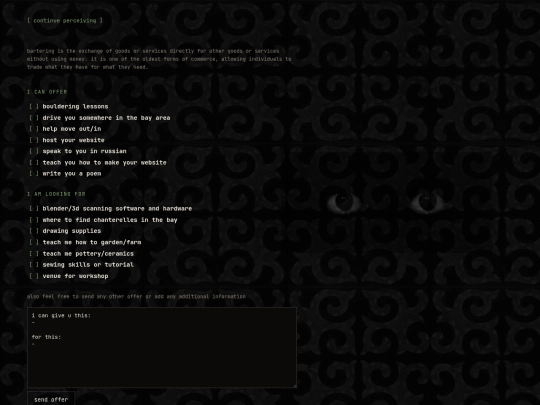The width and height of the screenshot is (540, 405).
Task: Click the also feel free to send text
Action: pyautogui.click(x=136, y=297)
